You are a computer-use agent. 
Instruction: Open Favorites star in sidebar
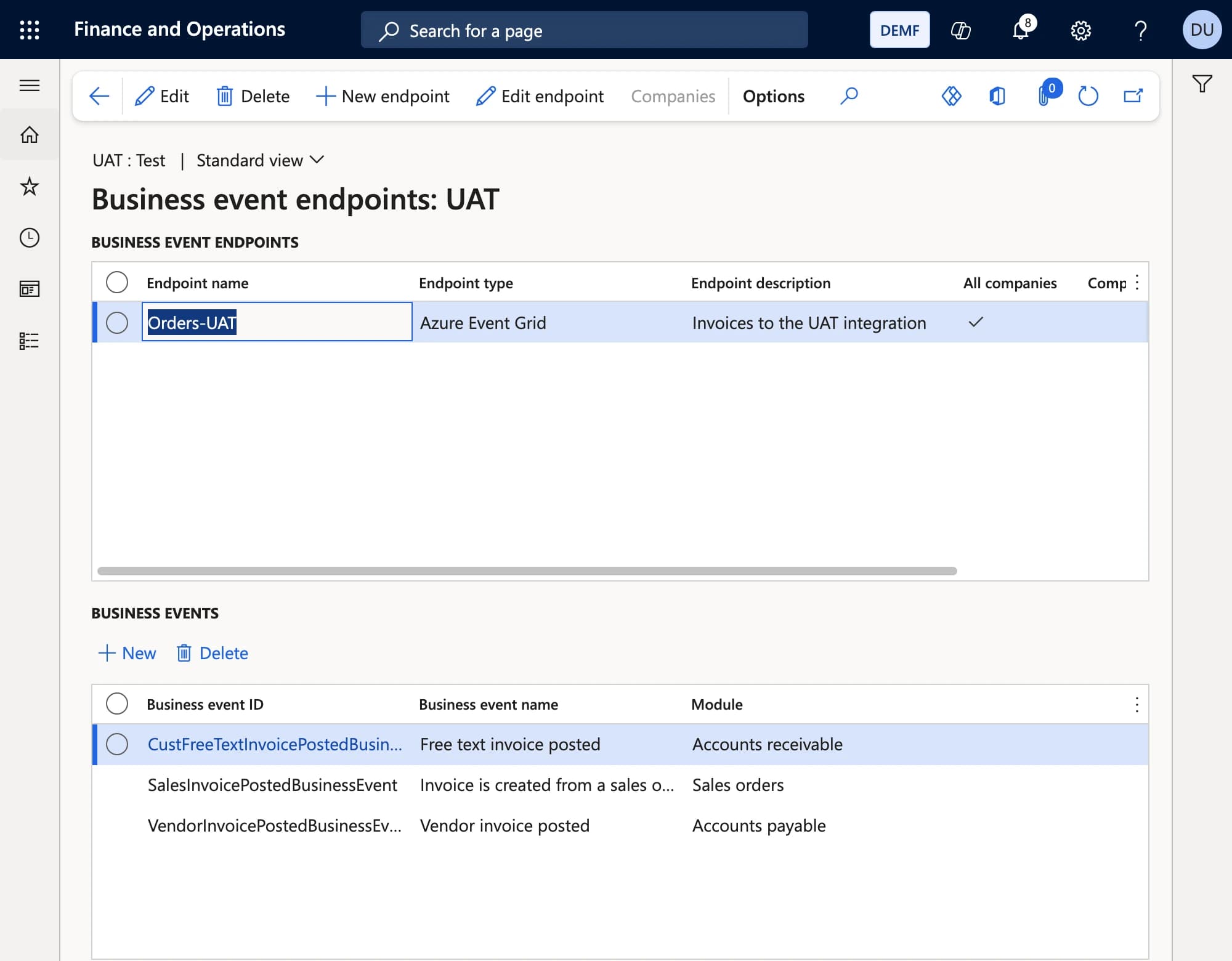click(30, 186)
